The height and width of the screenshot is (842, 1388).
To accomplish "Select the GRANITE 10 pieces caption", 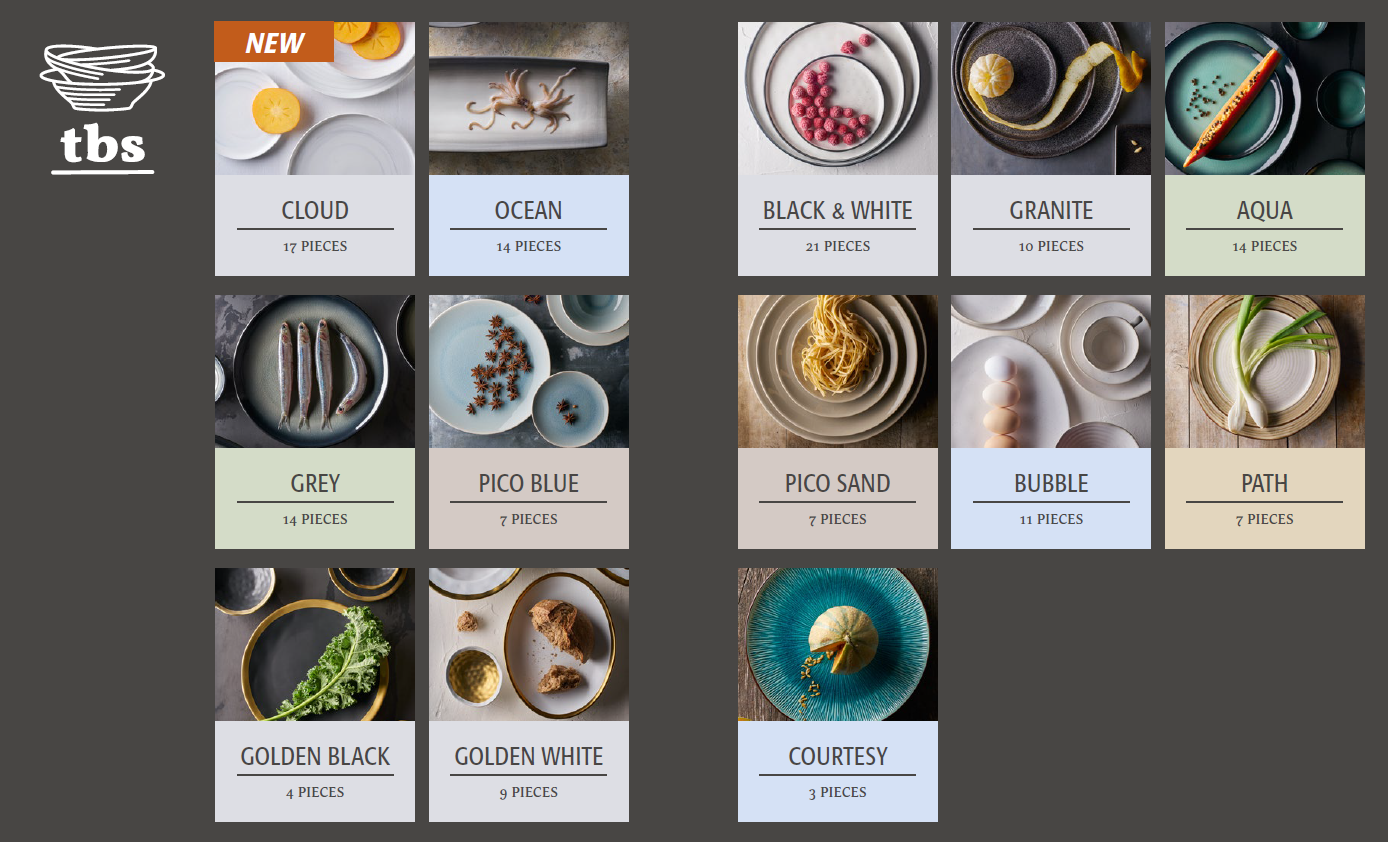I will [x=1051, y=246].
